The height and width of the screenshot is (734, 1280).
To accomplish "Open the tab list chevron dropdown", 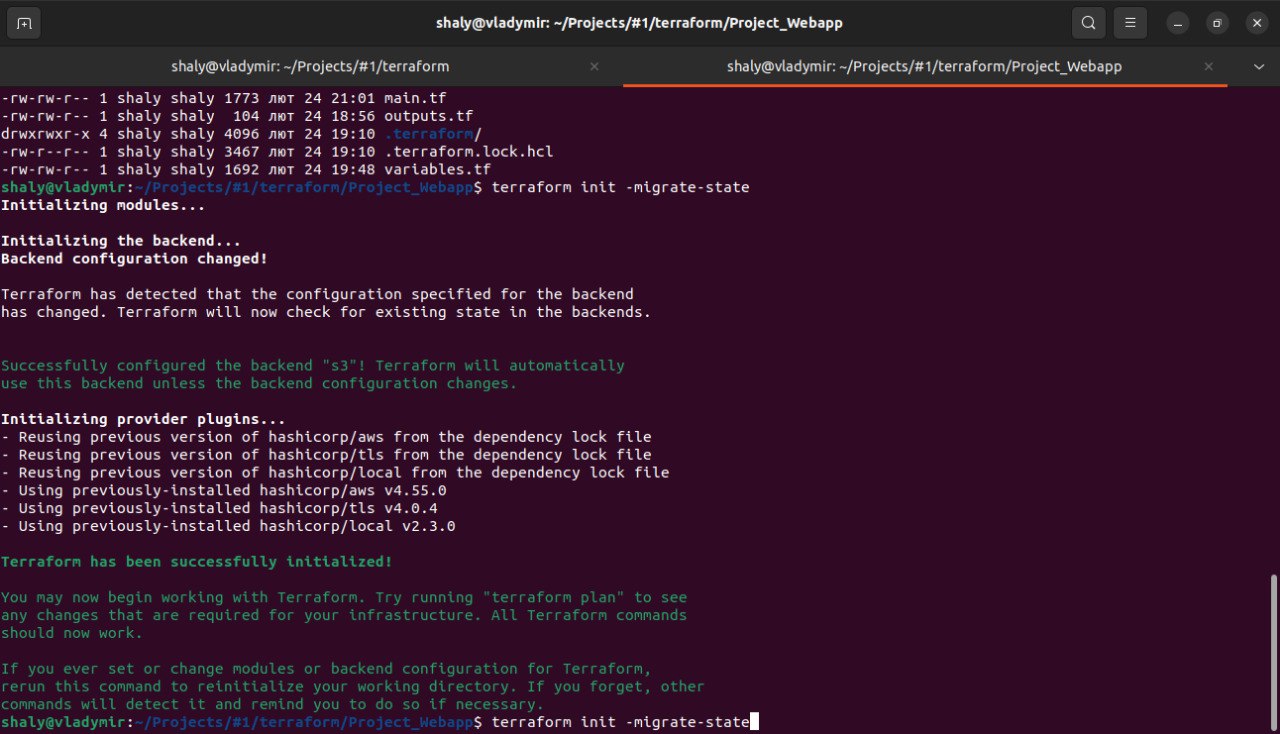I will click(x=1259, y=66).
